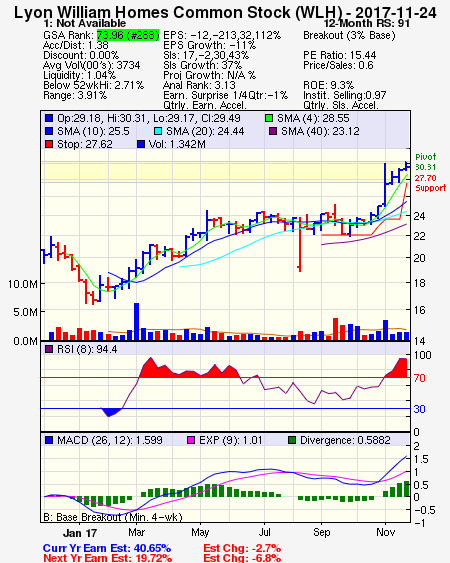Click the purple RSI (8) legend swatch
The image size is (450, 563).
click(49, 349)
